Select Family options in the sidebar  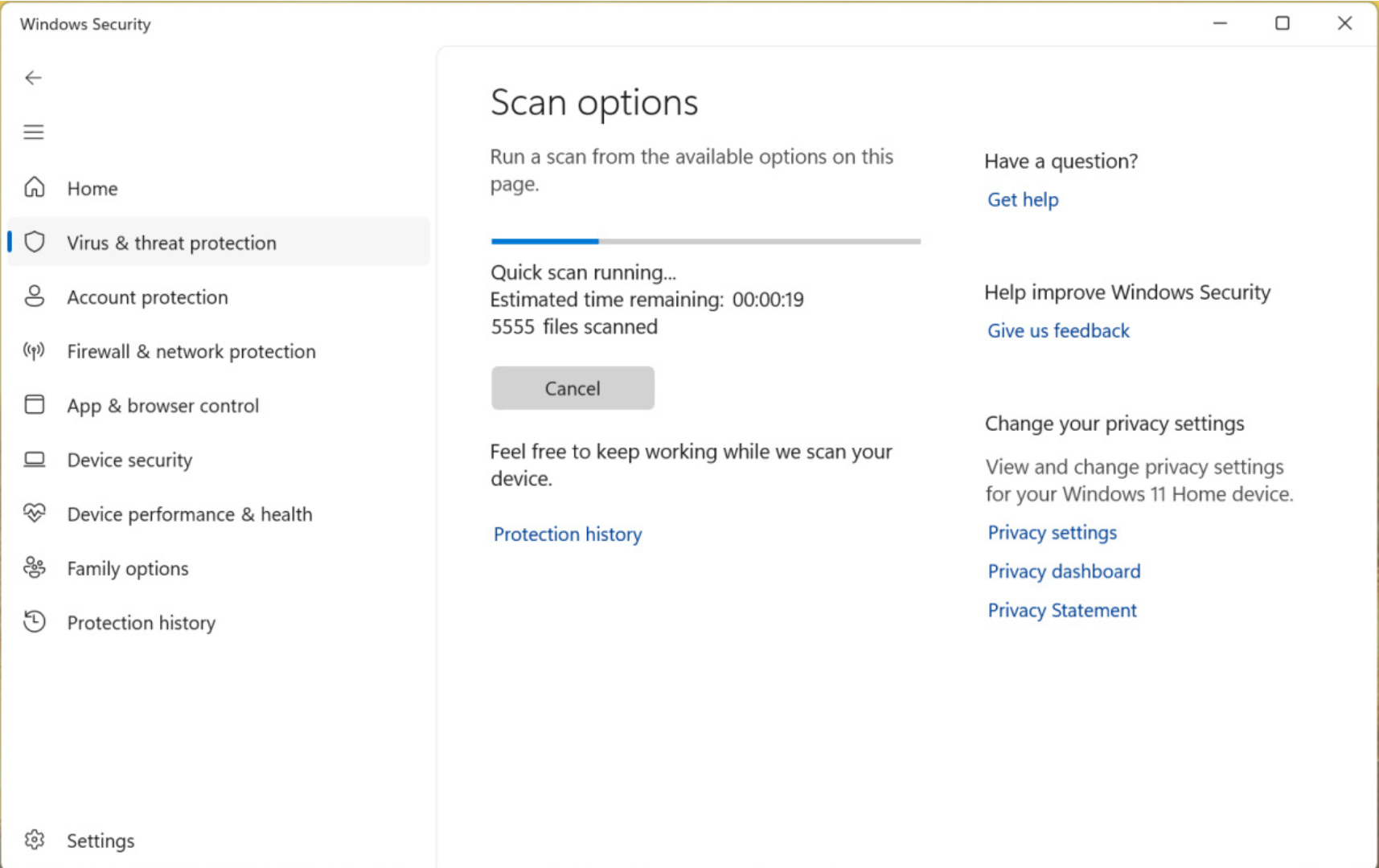click(127, 568)
